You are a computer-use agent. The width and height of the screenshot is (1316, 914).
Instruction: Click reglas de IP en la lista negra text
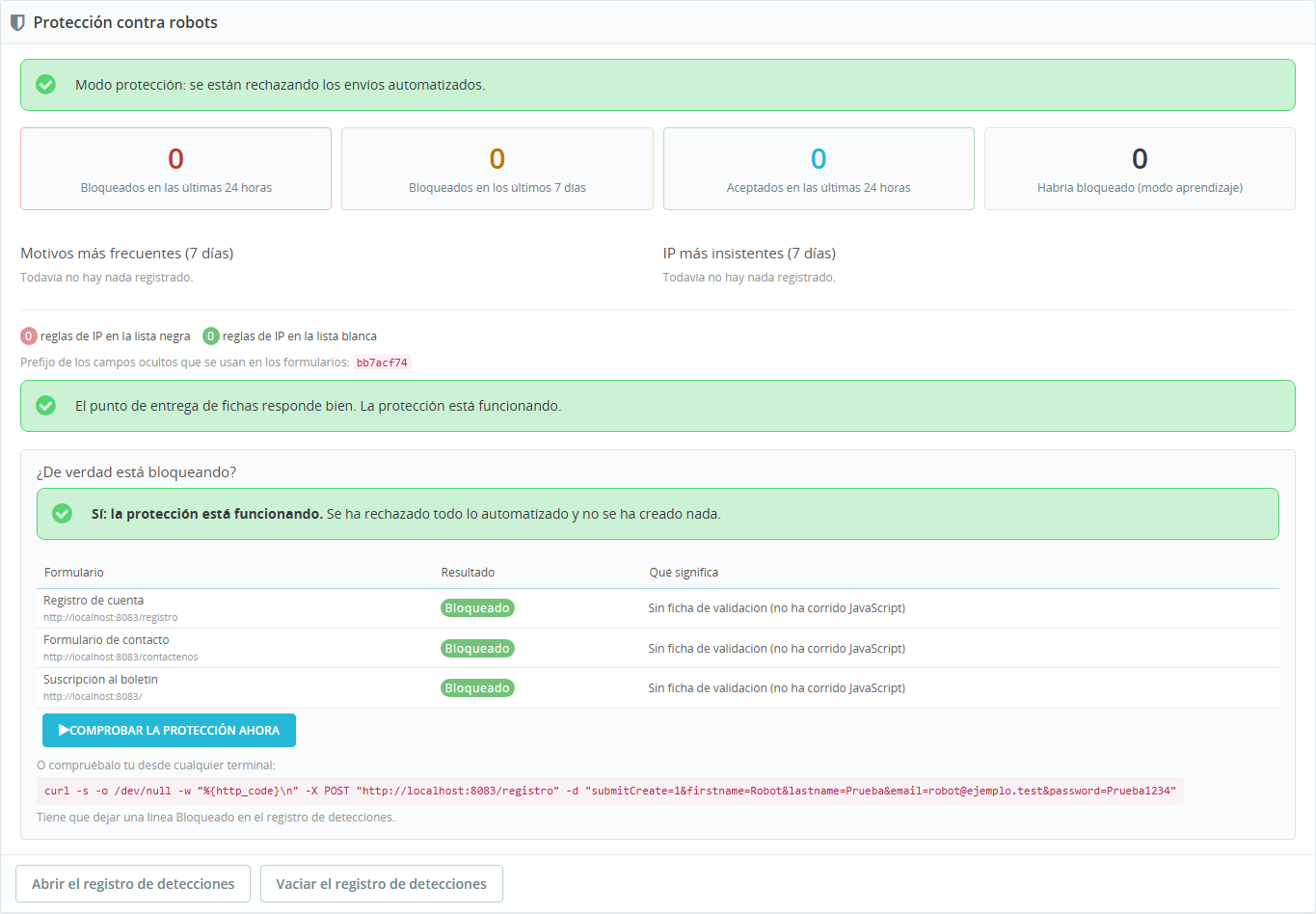[116, 336]
